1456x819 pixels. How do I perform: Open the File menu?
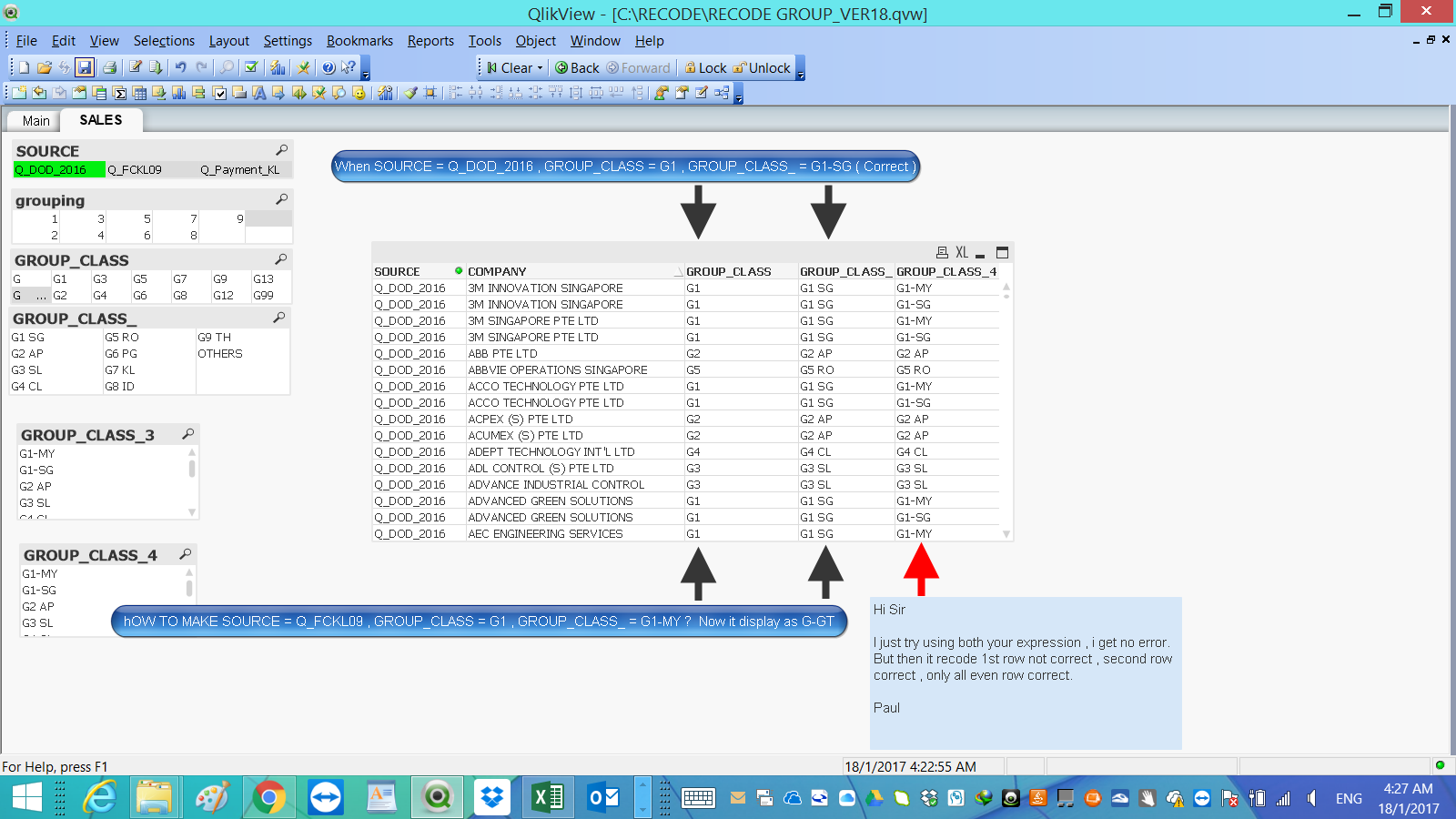[26, 41]
